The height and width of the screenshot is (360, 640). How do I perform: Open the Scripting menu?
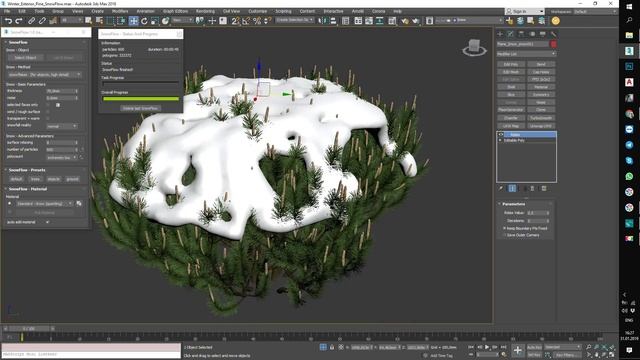pyautogui.click(x=283, y=11)
